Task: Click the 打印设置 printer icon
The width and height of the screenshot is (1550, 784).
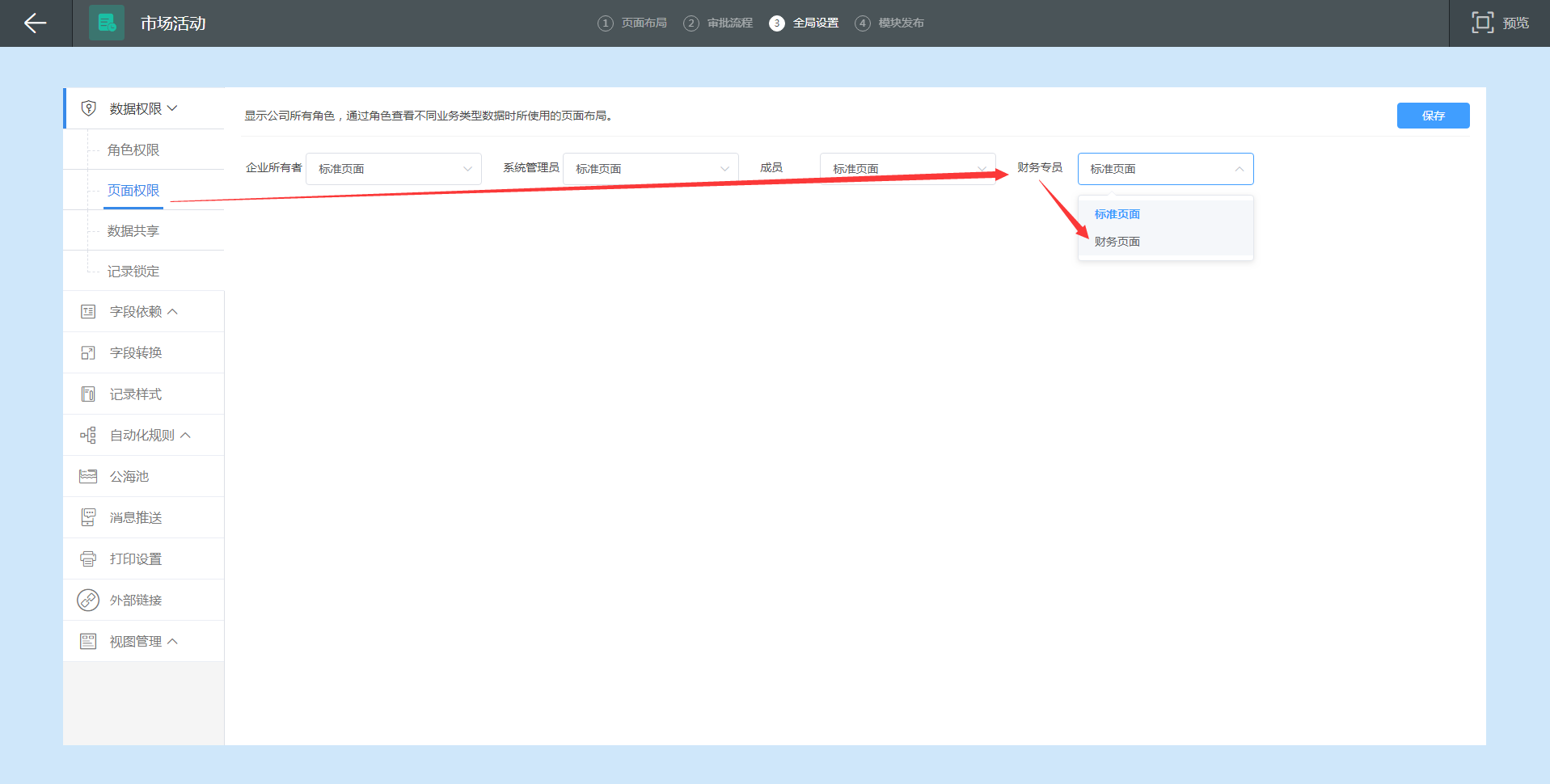Action: pos(88,559)
